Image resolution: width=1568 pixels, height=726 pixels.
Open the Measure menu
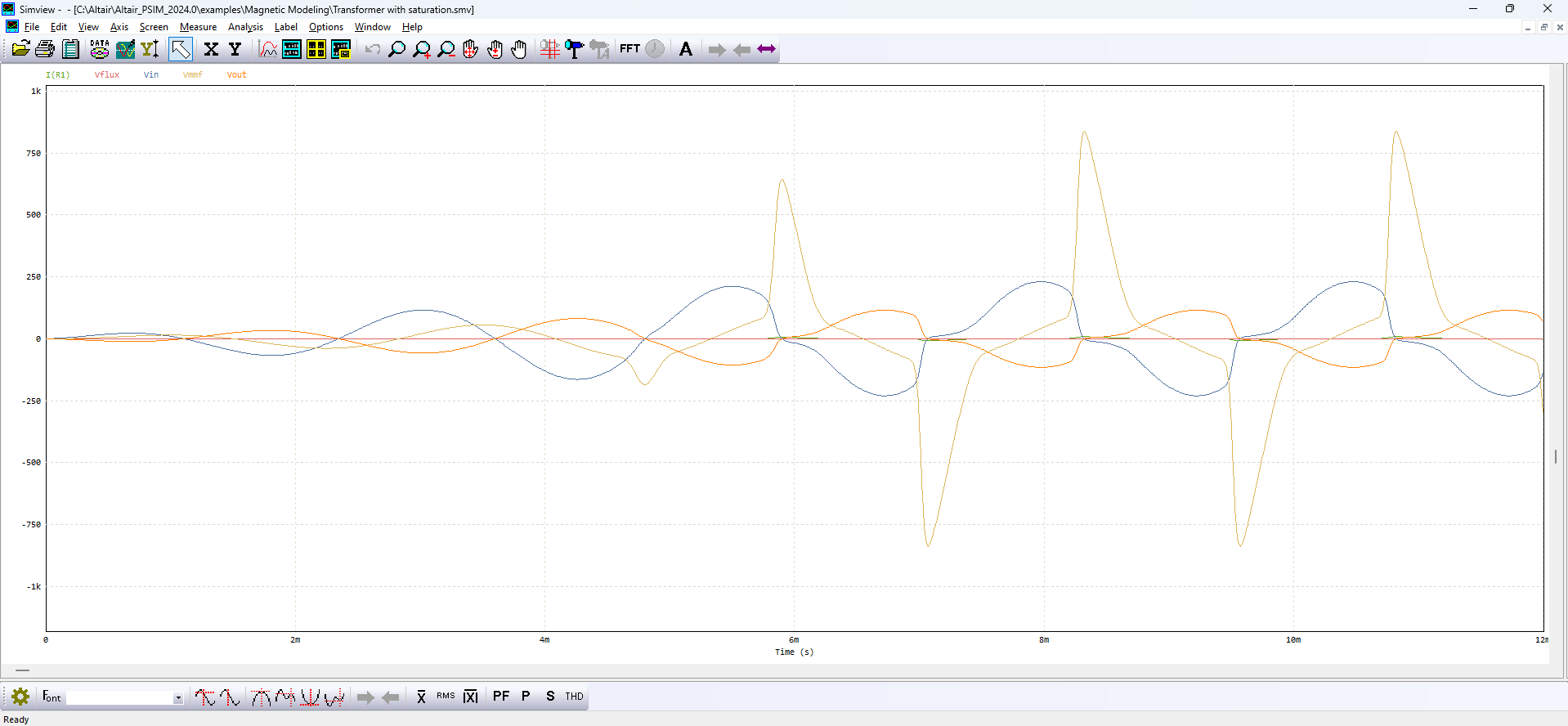pyautogui.click(x=198, y=27)
